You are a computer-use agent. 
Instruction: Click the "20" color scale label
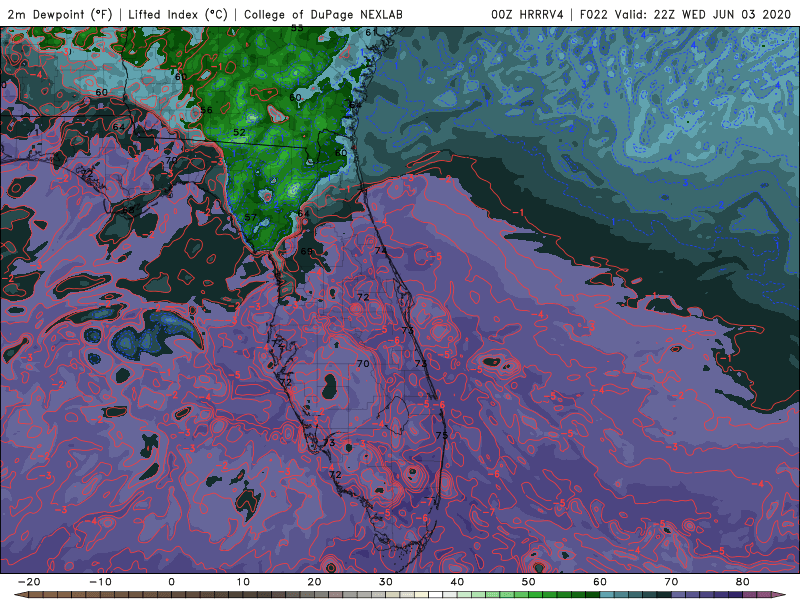coord(314,582)
